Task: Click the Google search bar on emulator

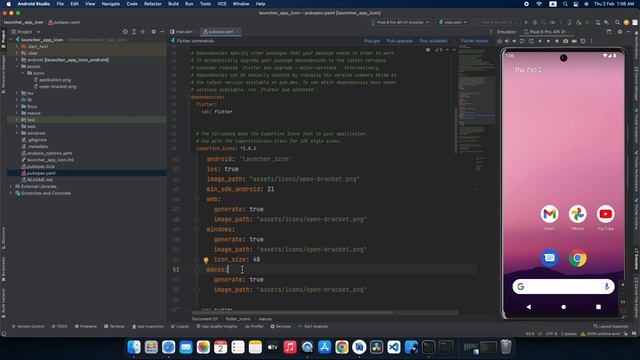Action: pyautogui.click(x=563, y=287)
